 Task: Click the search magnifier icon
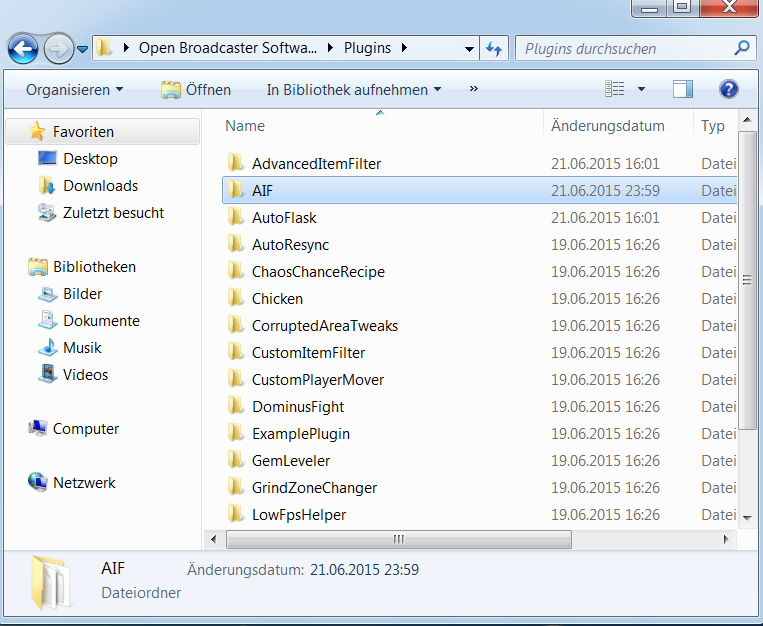click(742, 48)
